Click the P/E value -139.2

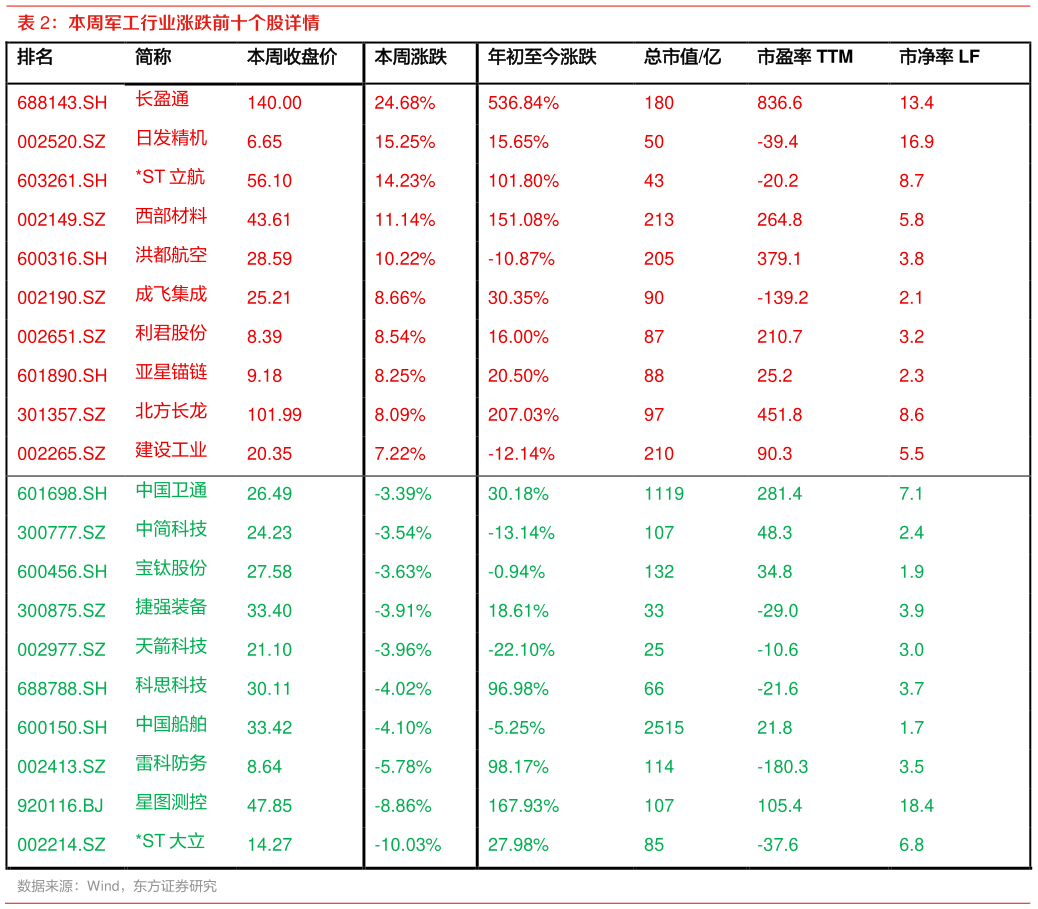click(783, 298)
